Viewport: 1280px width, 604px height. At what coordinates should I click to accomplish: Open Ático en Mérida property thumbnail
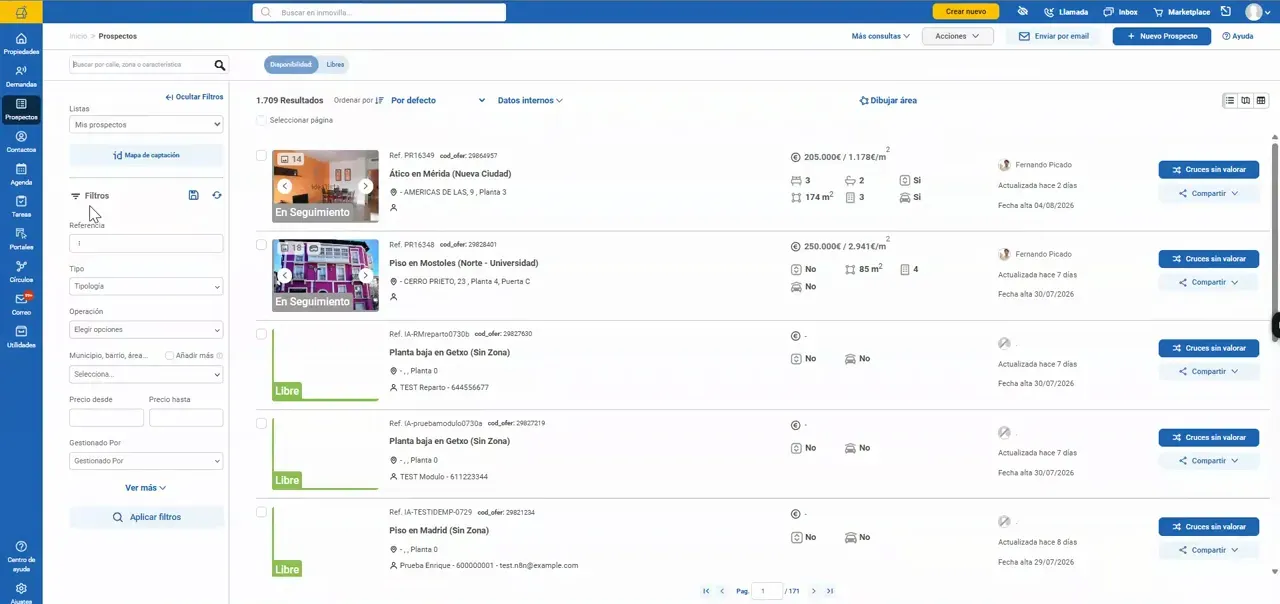(x=325, y=186)
